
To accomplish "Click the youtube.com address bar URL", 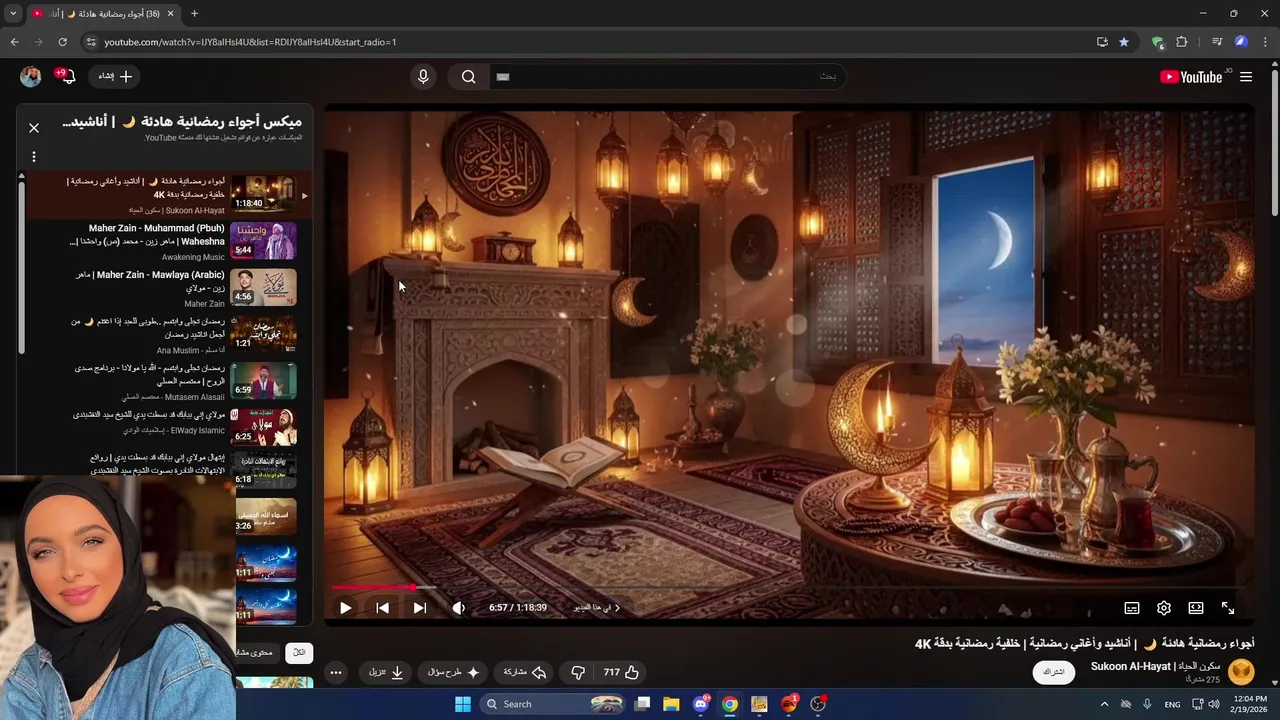I will [x=250, y=42].
